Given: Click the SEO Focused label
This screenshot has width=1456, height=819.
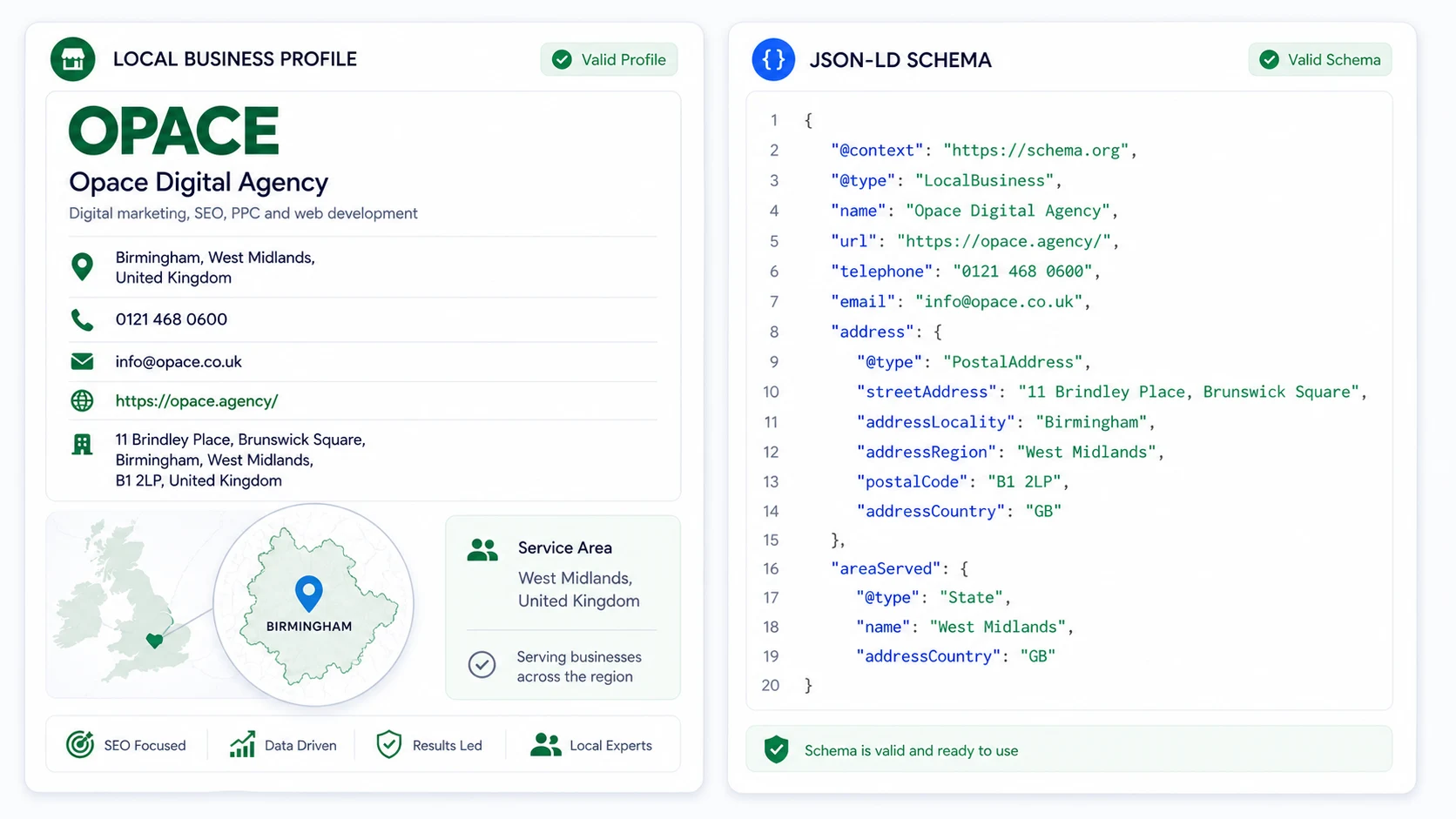Looking at the screenshot, I should [x=145, y=745].
